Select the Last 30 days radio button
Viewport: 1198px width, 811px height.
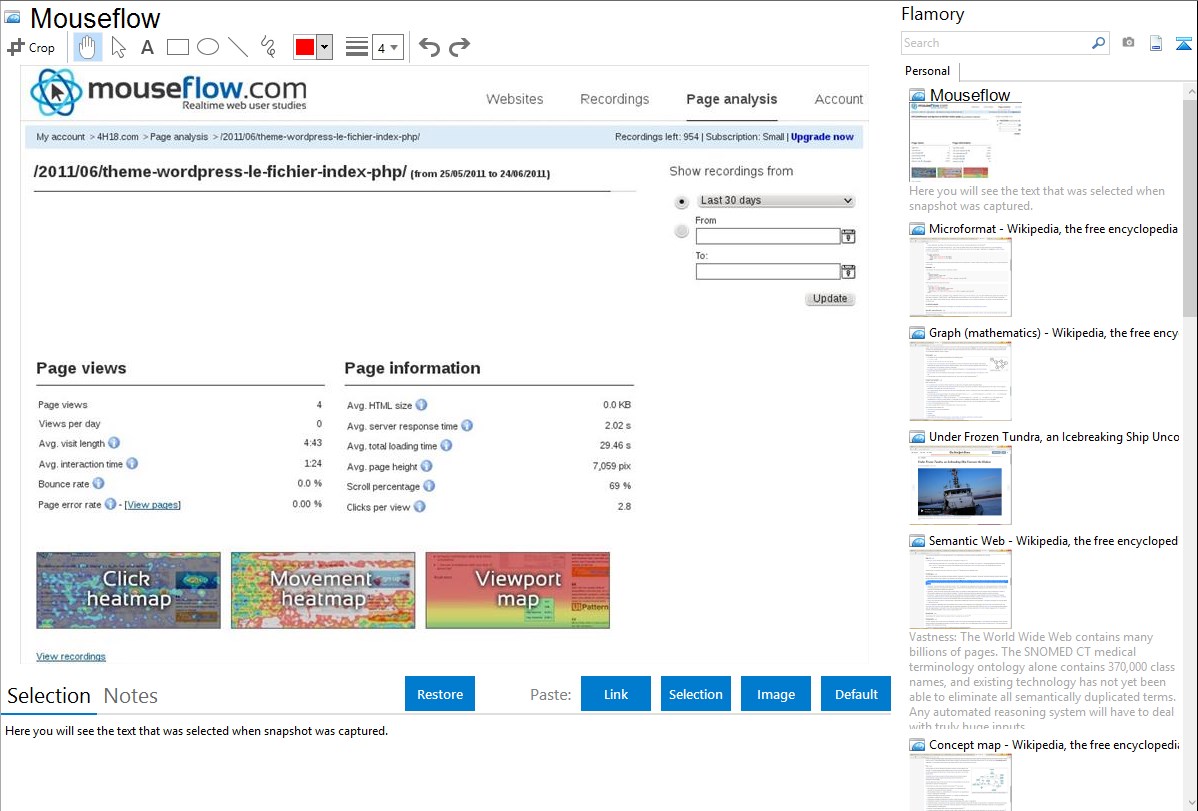tap(682, 202)
